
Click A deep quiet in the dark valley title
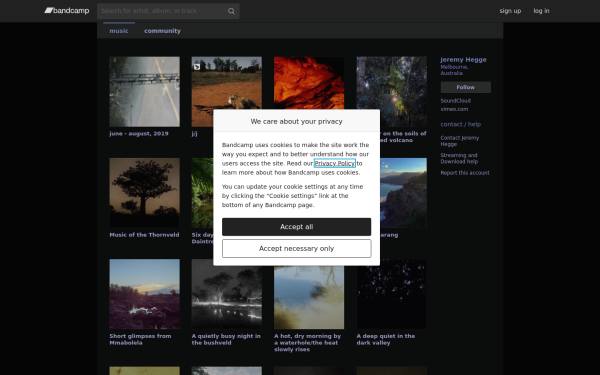[386, 339]
